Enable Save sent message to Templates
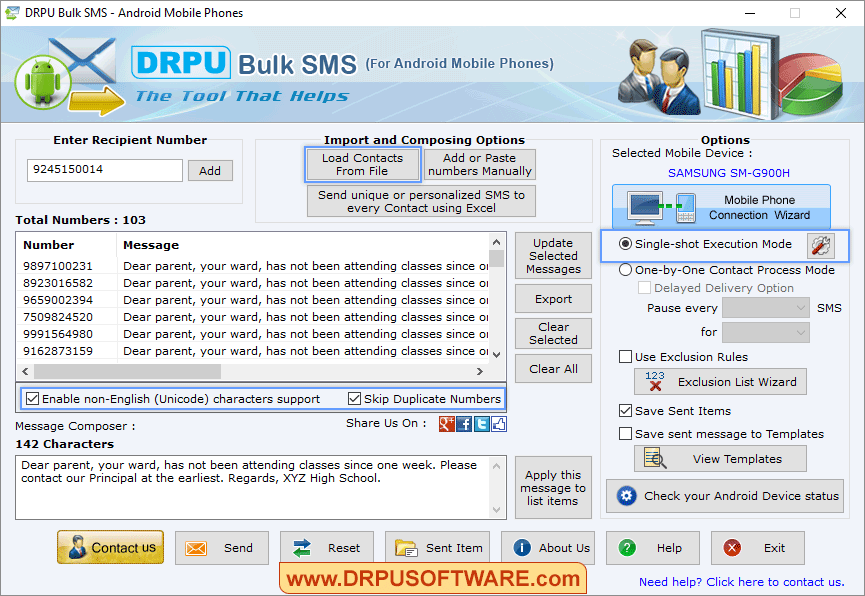This screenshot has height=596, width=865. click(x=625, y=434)
